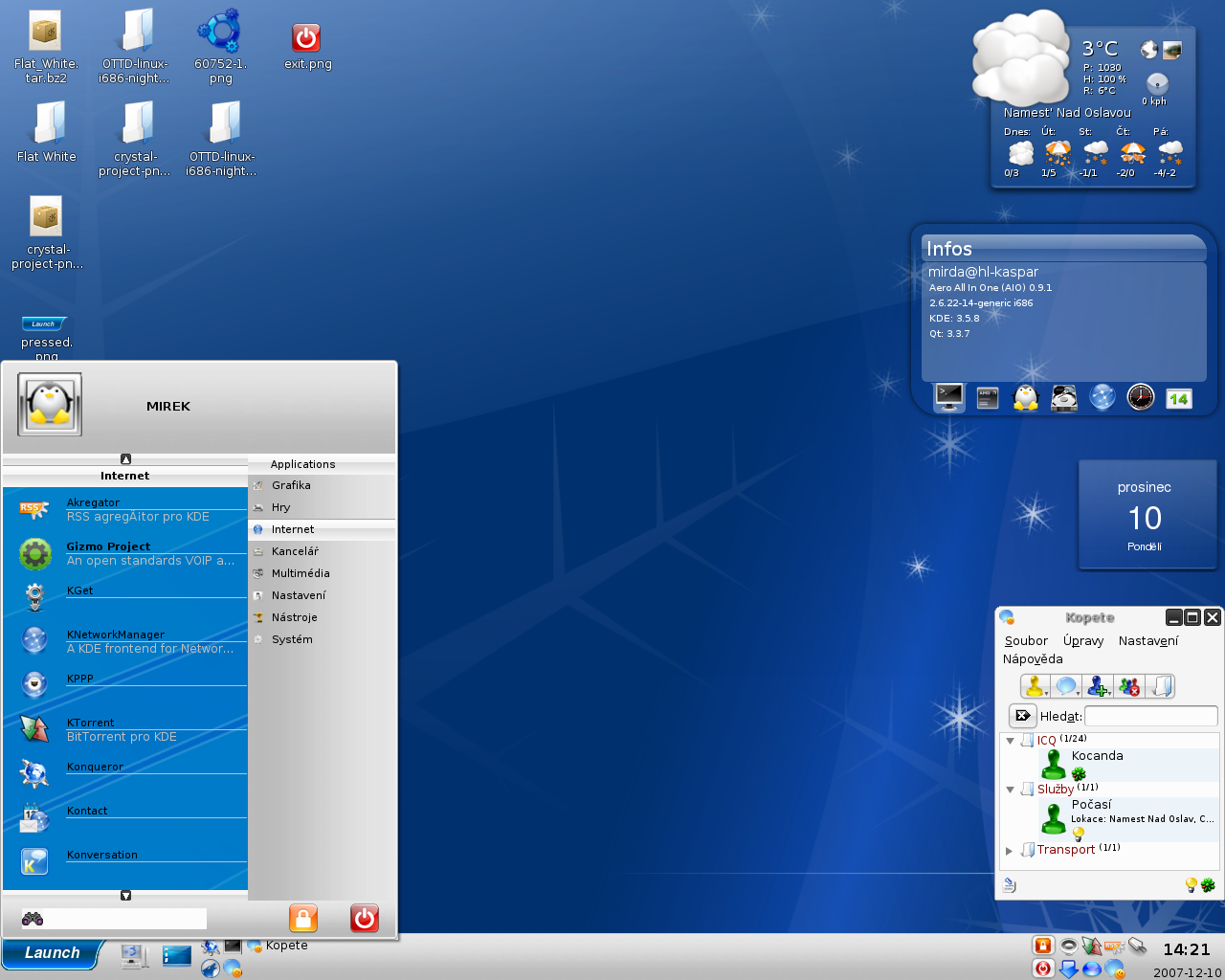This screenshot has height=980, width=1225.
Task: Open Flat_White.tar.bz2 archive on desktop
Action: coord(46,47)
